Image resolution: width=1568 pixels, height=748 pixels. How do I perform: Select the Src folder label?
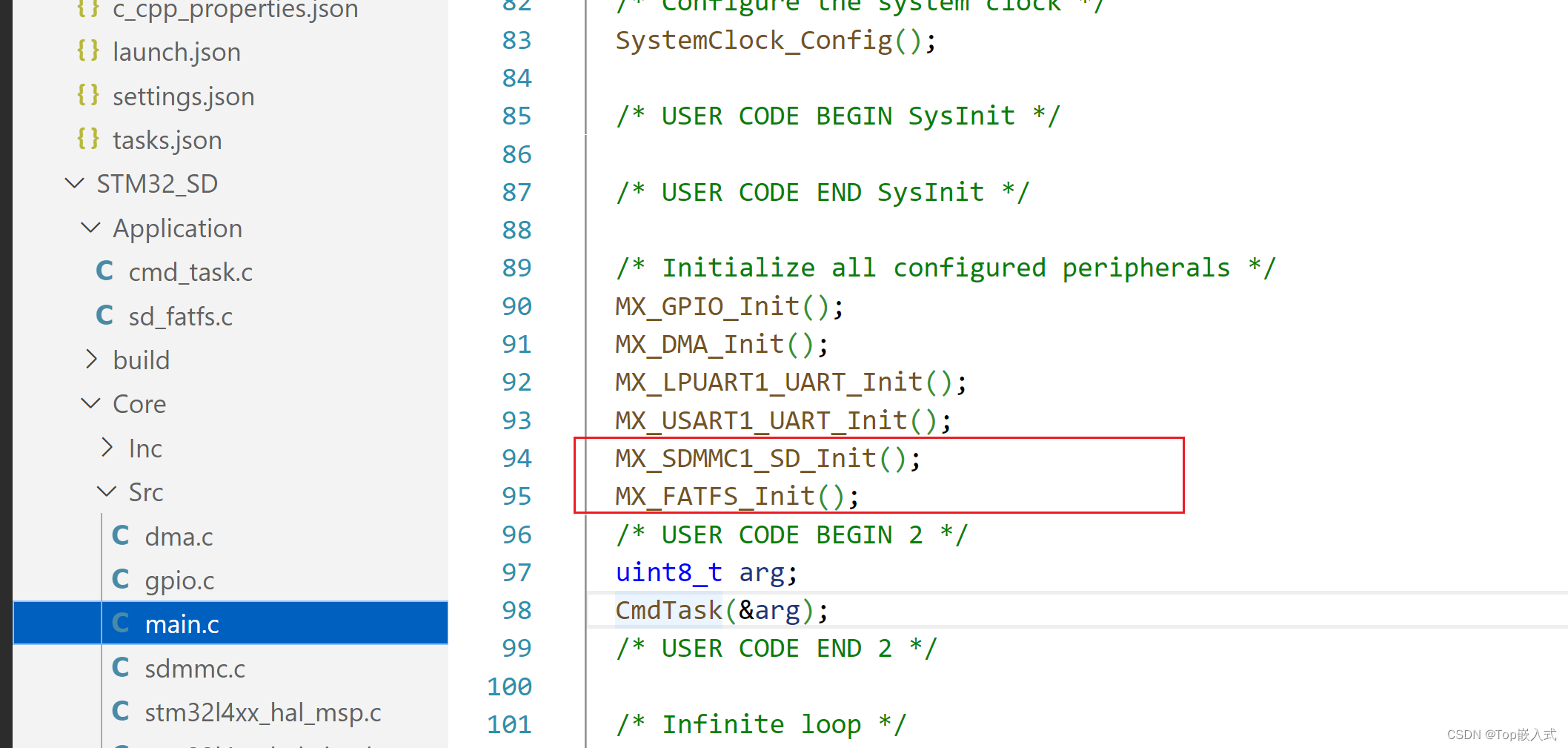[146, 492]
